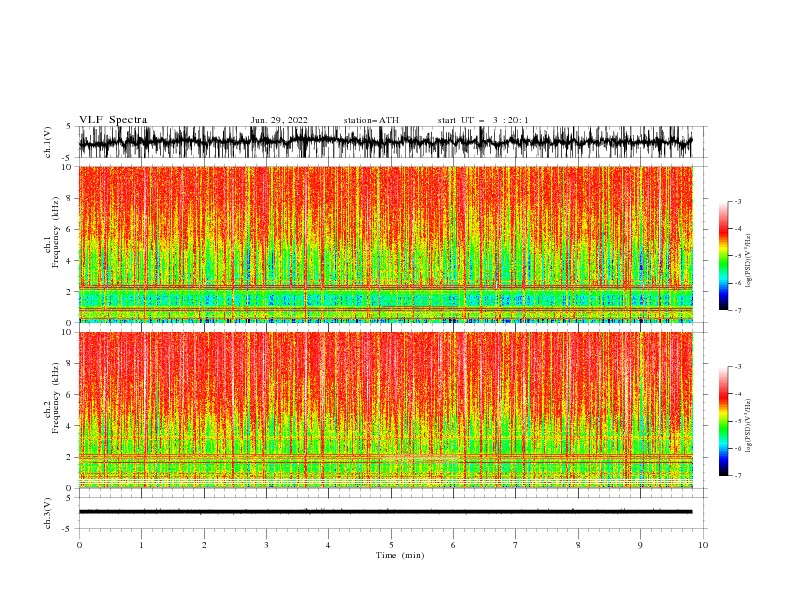Click the "6" kHz tick on ch.1 spectrogram

(70, 229)
